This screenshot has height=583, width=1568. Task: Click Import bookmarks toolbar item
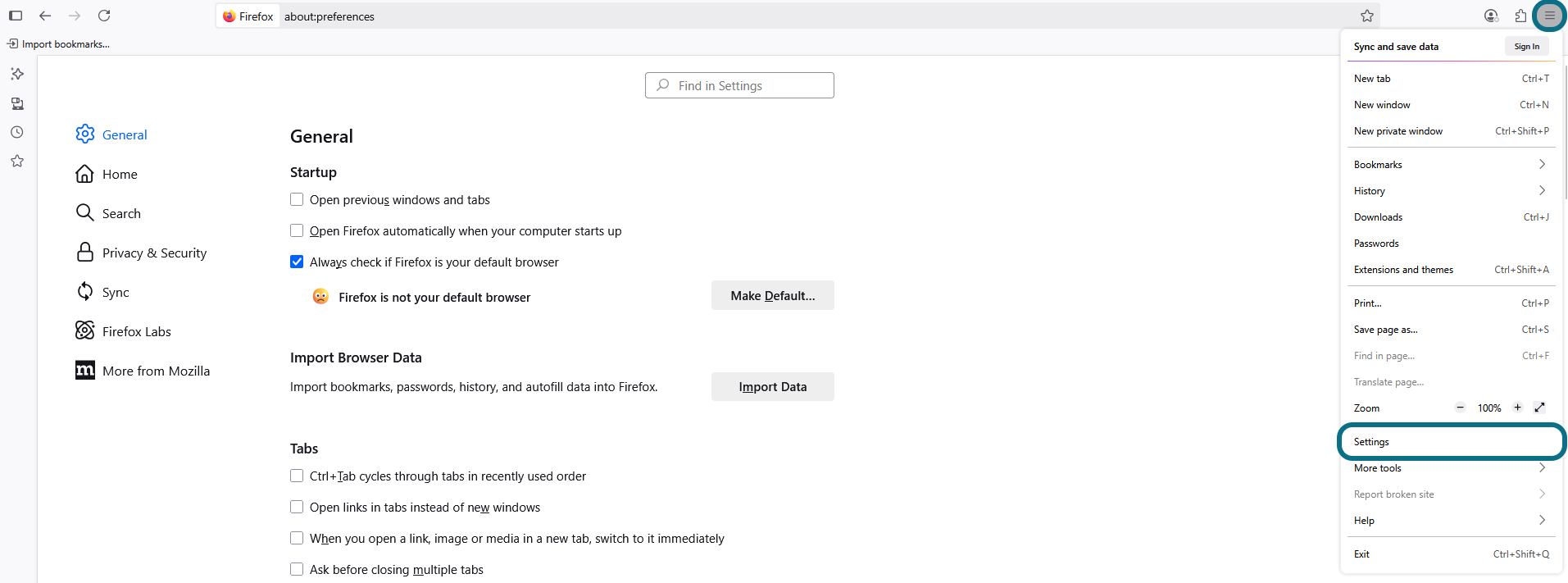(x=58, y=44)
